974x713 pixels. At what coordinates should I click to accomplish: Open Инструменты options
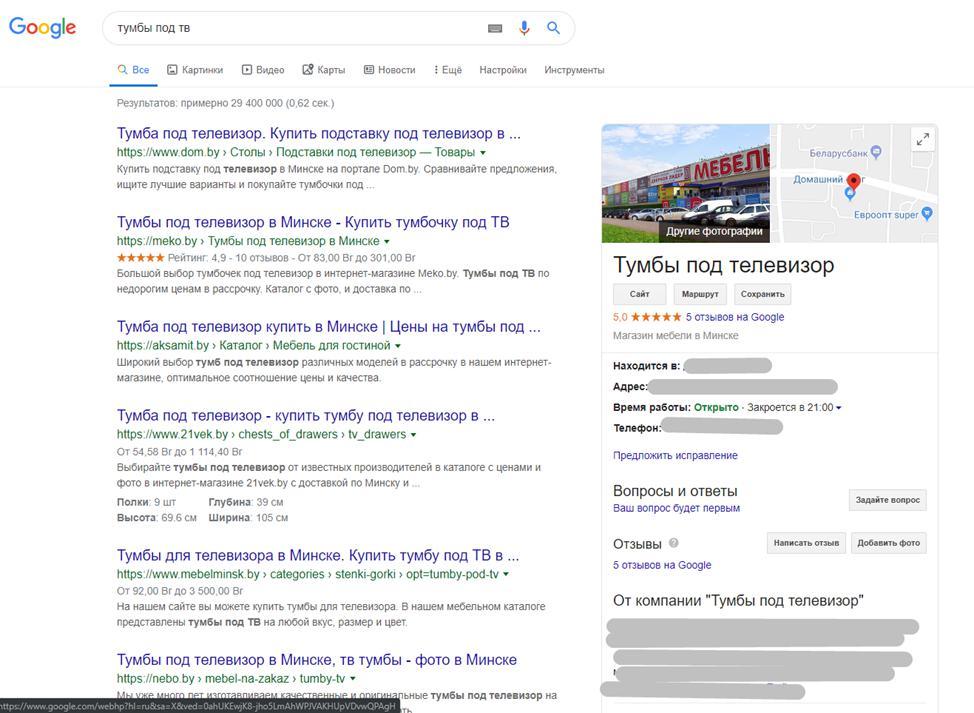[574, 70]
